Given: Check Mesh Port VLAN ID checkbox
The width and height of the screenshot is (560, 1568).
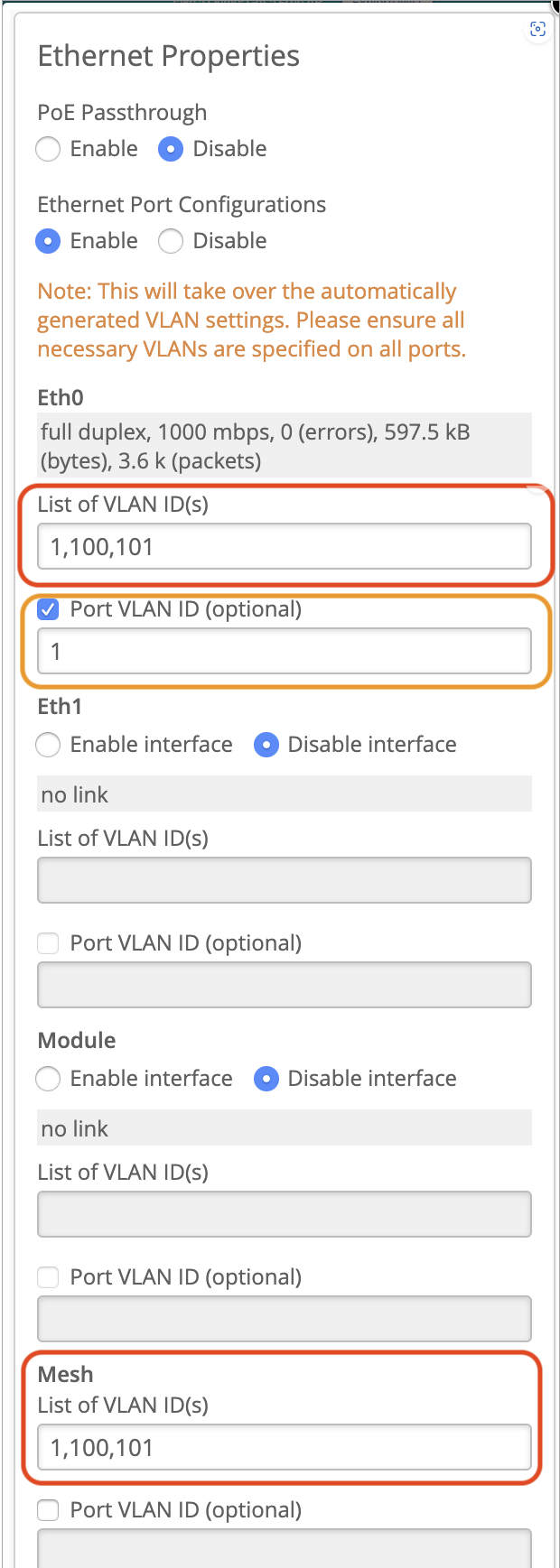Looking at the screenshot, I should click(49, 1510).
